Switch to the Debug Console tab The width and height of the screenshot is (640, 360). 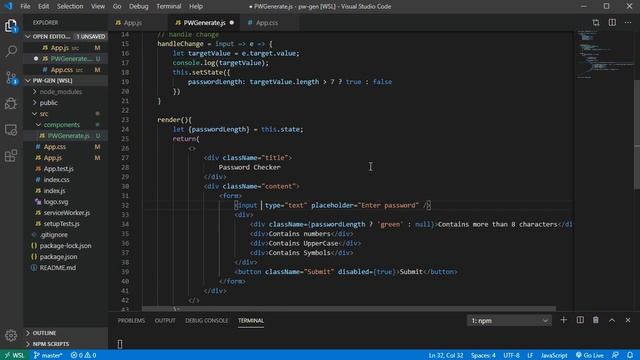pos(207,321)
